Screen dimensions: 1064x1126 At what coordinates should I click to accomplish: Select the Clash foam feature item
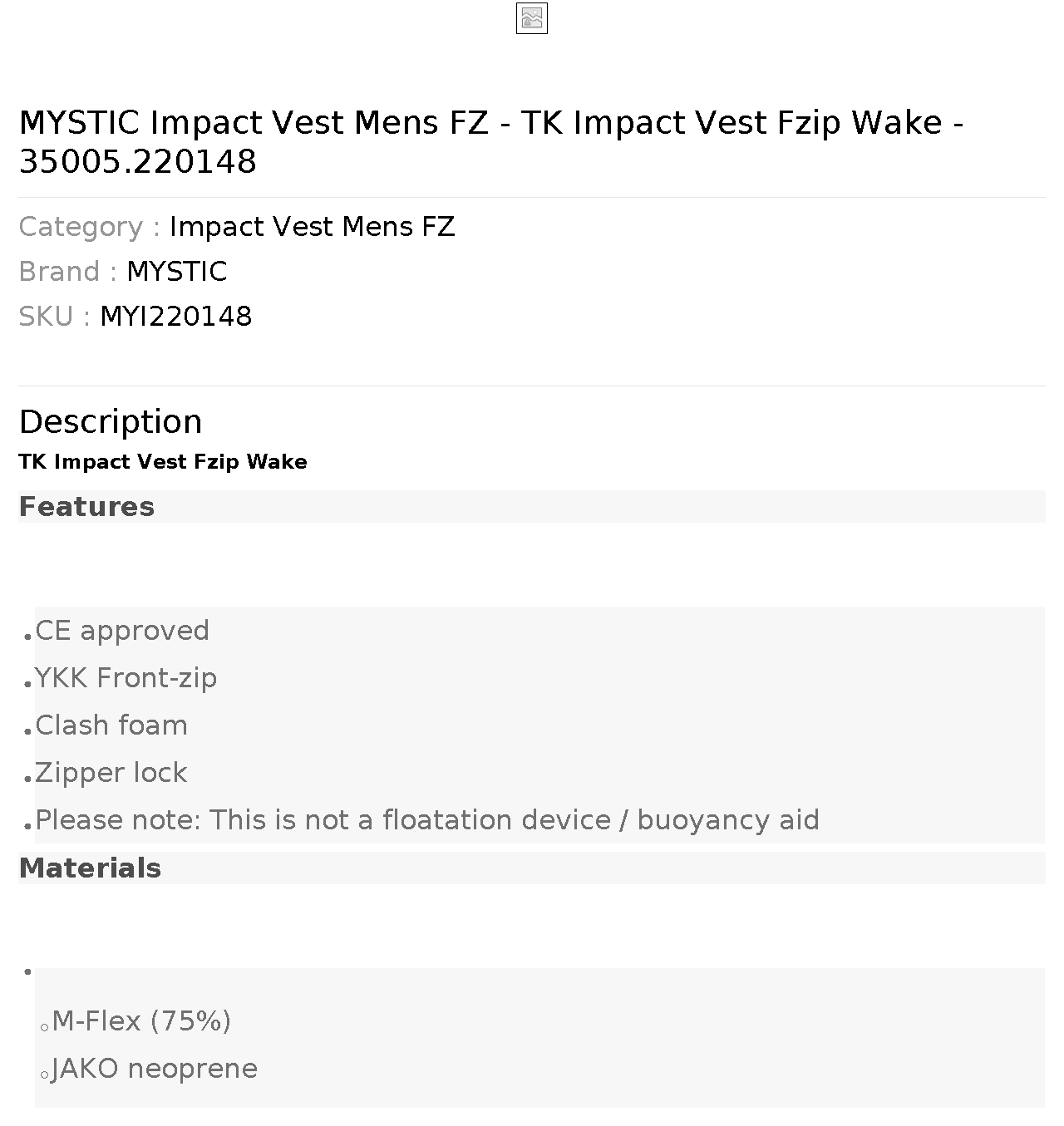[x=111, y=725]
